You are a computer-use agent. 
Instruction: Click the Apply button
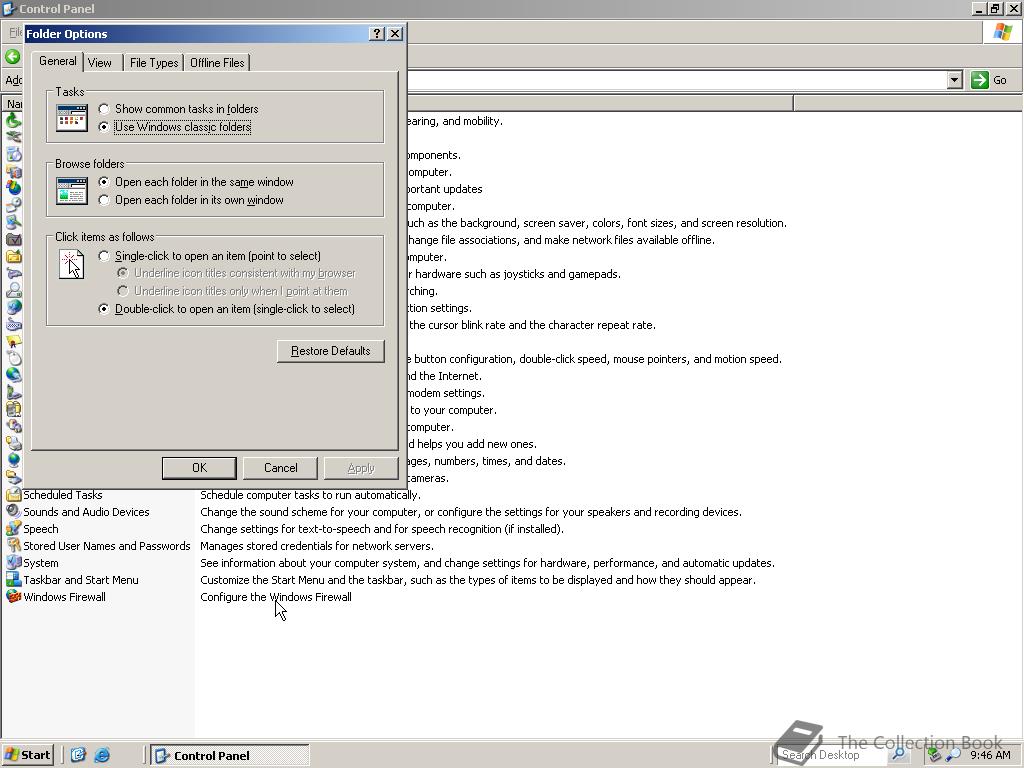point(361,468)
